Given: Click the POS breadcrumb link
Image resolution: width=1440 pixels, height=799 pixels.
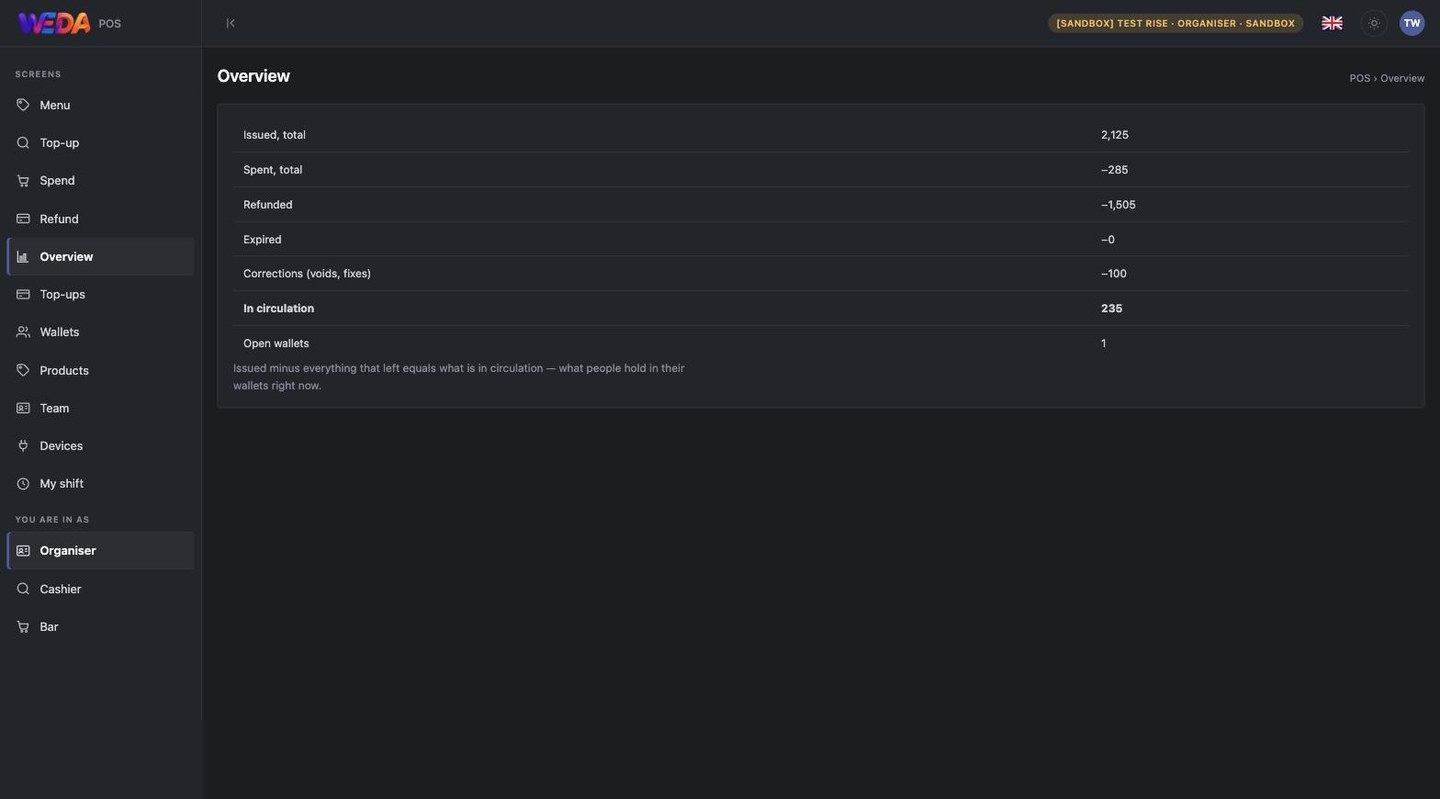Looking at the screenshot, I should click(1360, 78).
